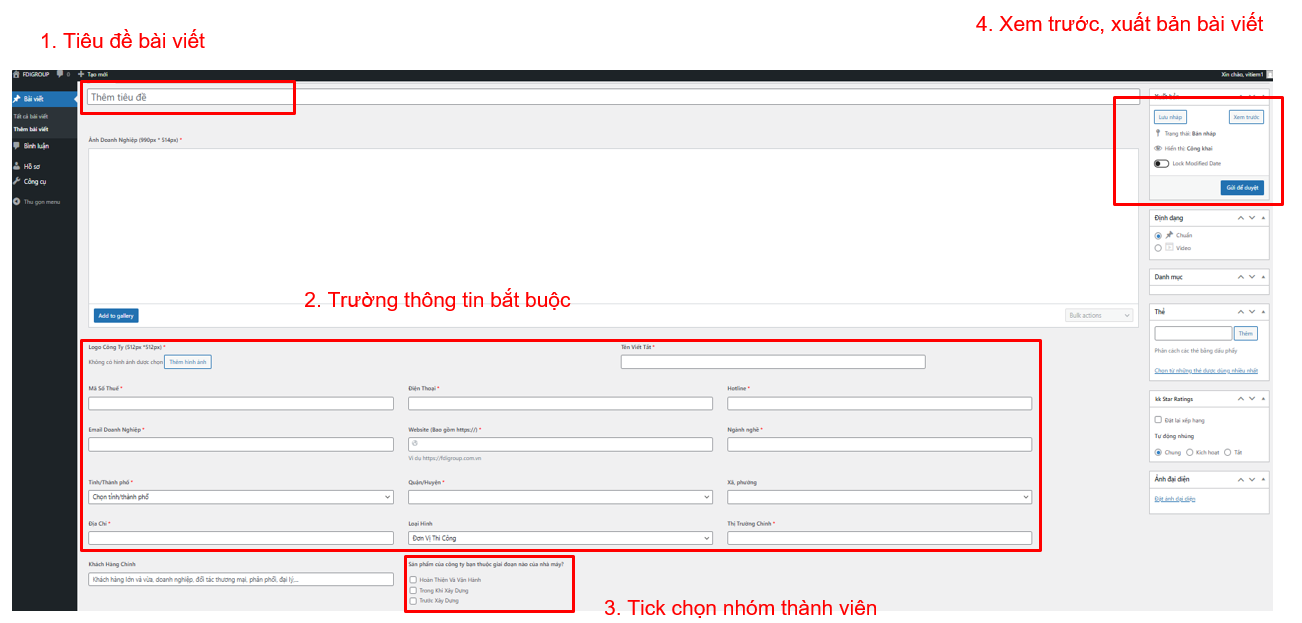The height and width of the screenshot is (623, 1302).
Task: Click the Lưu nháp draft button
Action: pyautogui.click(x=1171, y=117)
